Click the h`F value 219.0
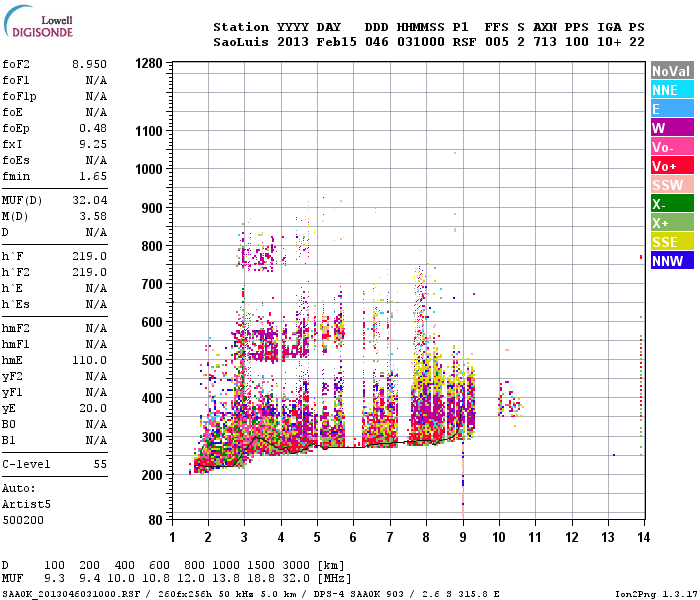Image resolution: width=700 pixels, height=600 pixels. (89, 256)
